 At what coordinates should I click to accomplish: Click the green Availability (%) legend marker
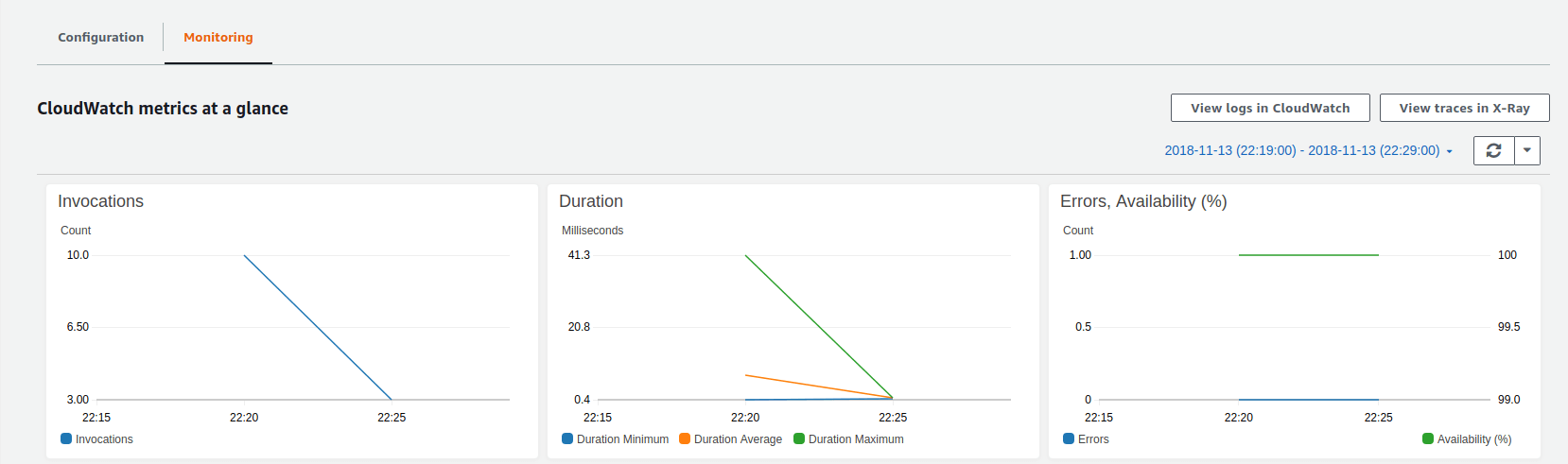click(x=1428, y=438)
